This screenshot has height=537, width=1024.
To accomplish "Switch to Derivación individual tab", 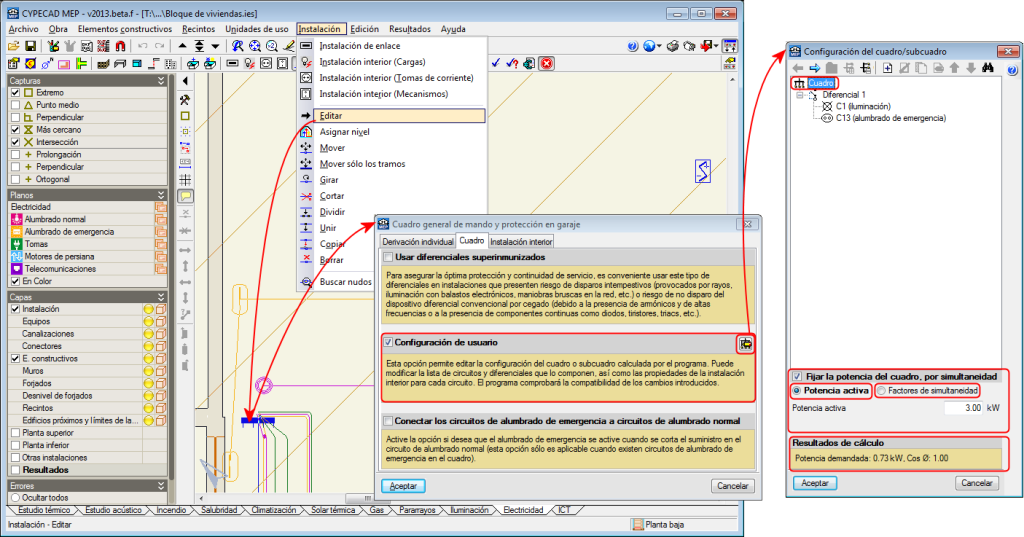I will pos(417,242).
